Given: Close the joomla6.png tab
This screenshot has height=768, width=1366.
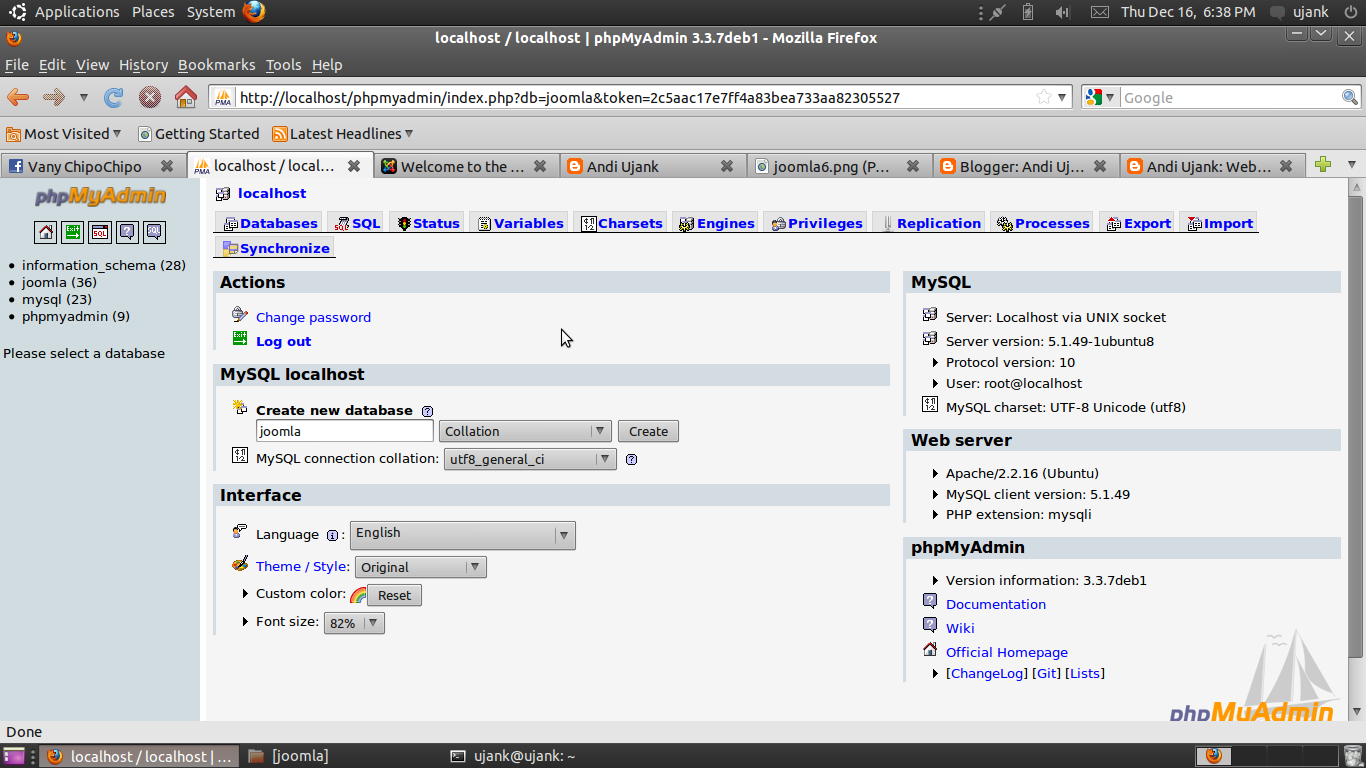Looking at the screenshot, I should pos(912,166).
